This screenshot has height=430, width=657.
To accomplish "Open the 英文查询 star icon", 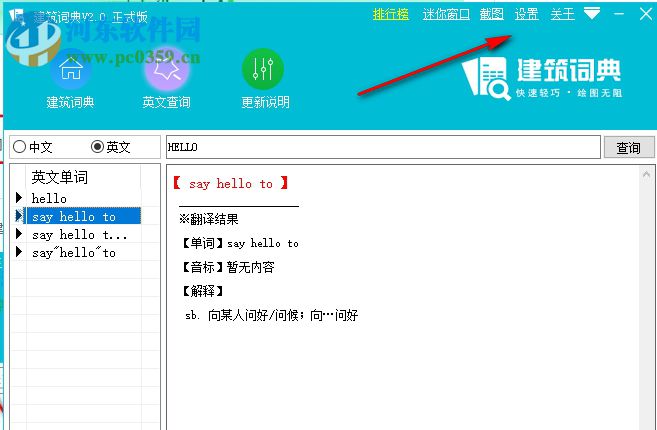I will pos(167,69).
